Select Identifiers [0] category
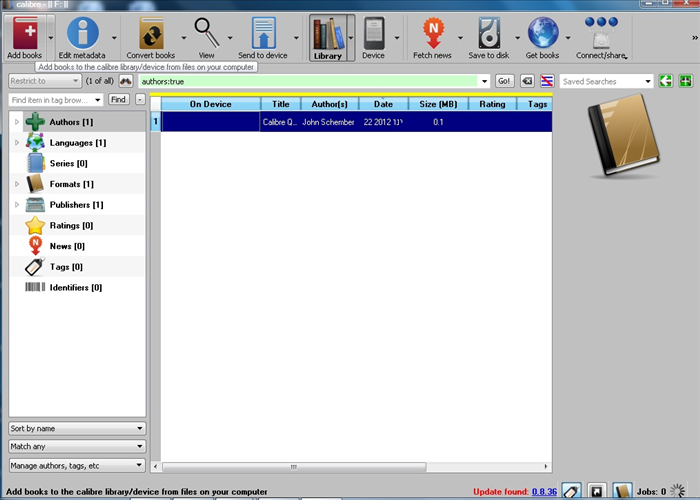The width and height of the screenshot is (700, 500). (75, 288)
